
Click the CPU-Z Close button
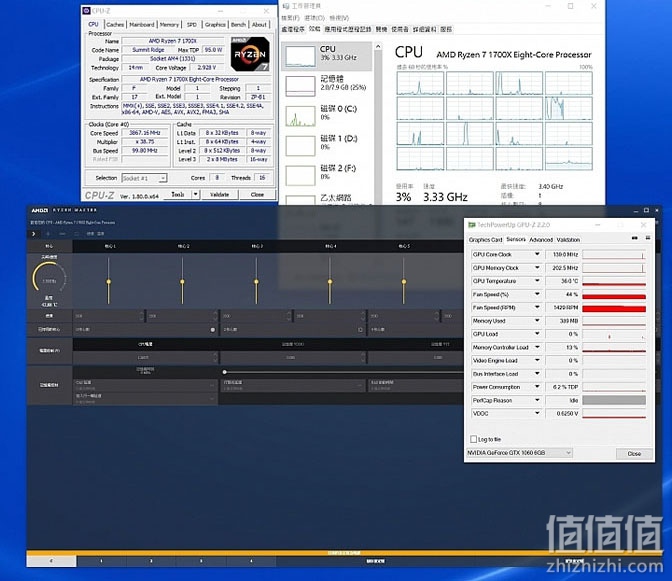click(x=257, y=195)
